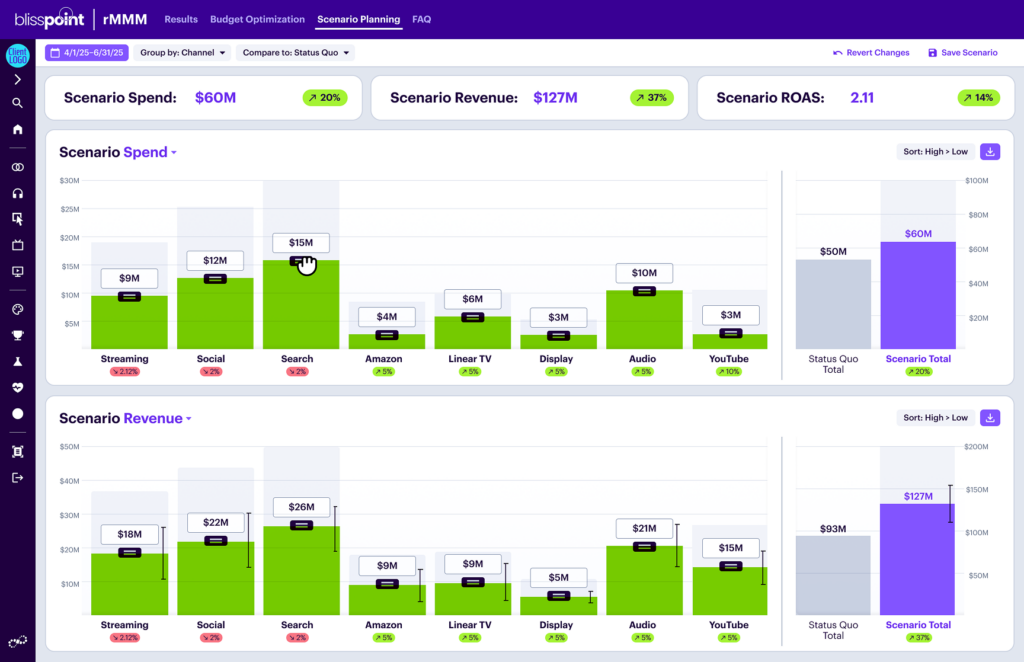This screenshot has height=662, width=1024.
Task: Click the 14% badge in Scenario ROAS card
Action: click(x=978, y=98)
